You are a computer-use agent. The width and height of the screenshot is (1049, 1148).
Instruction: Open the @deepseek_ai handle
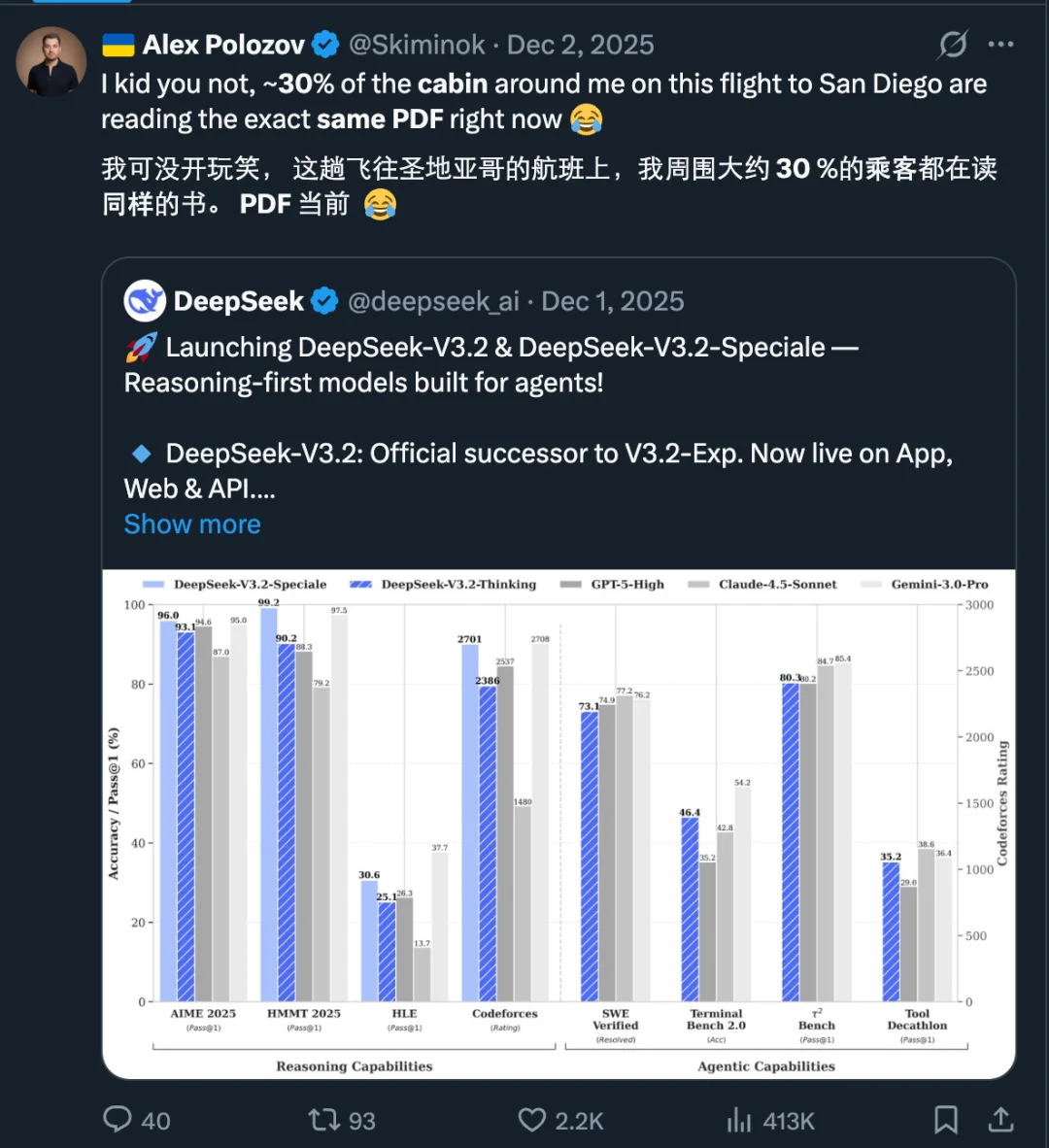pos(433,301)
